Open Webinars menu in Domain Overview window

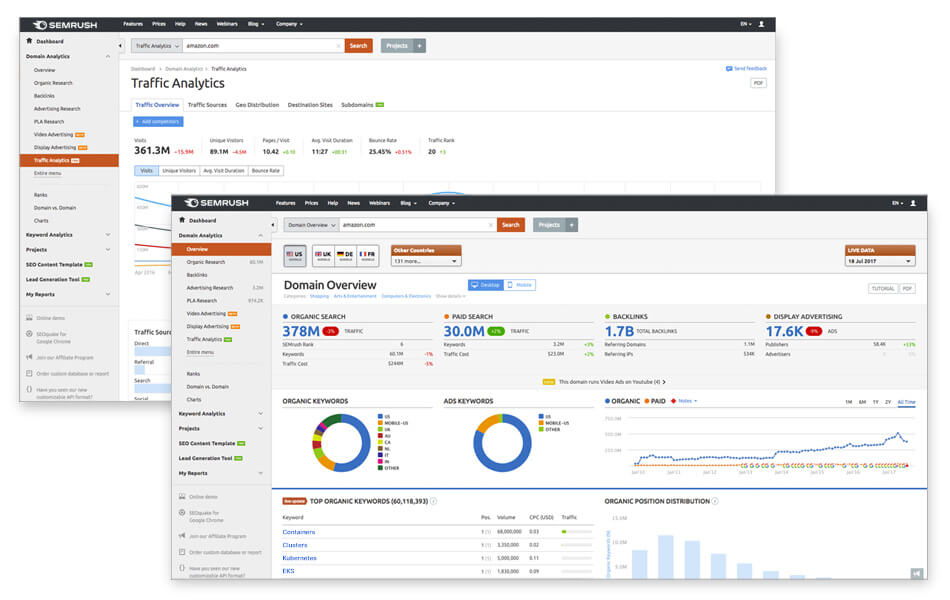click(x=379, y=203)
